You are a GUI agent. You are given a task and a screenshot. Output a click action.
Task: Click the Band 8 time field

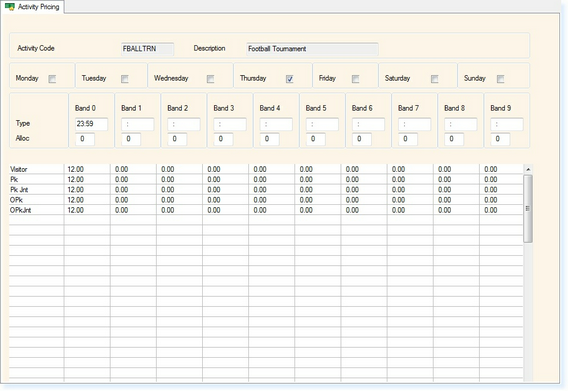[461, 124]
